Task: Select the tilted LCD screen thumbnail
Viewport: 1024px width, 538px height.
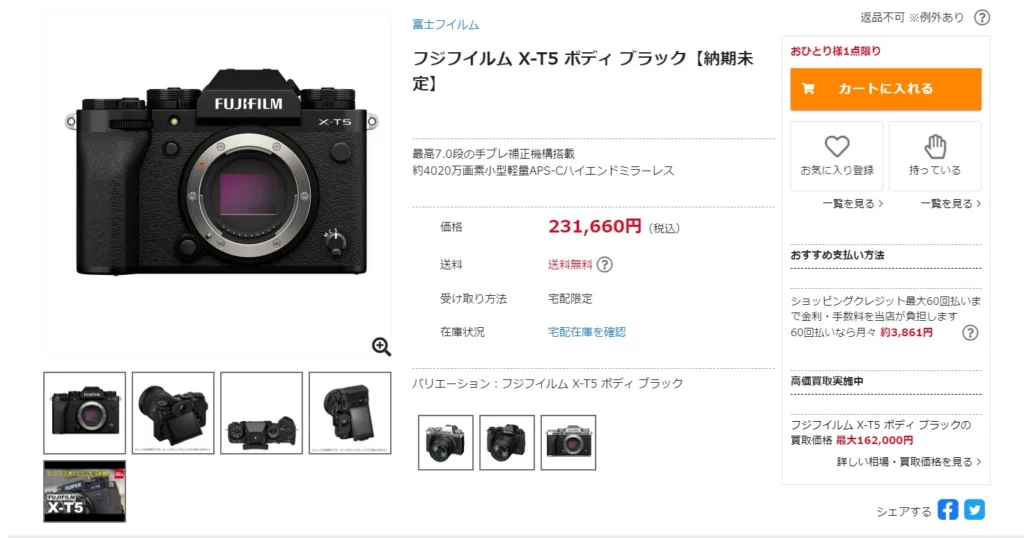Action: [x=173, y=413]
